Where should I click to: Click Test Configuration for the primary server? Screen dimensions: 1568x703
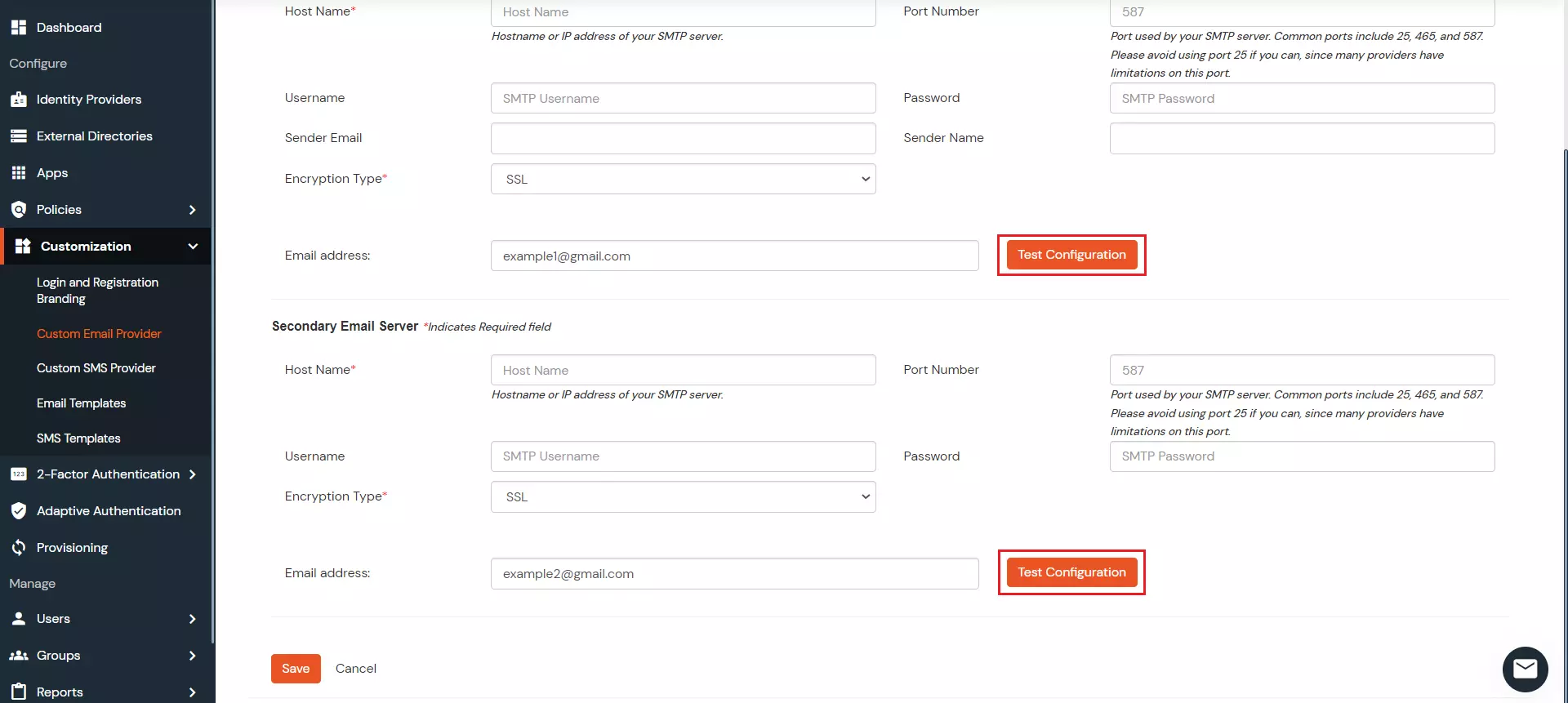click(1071, 254)
